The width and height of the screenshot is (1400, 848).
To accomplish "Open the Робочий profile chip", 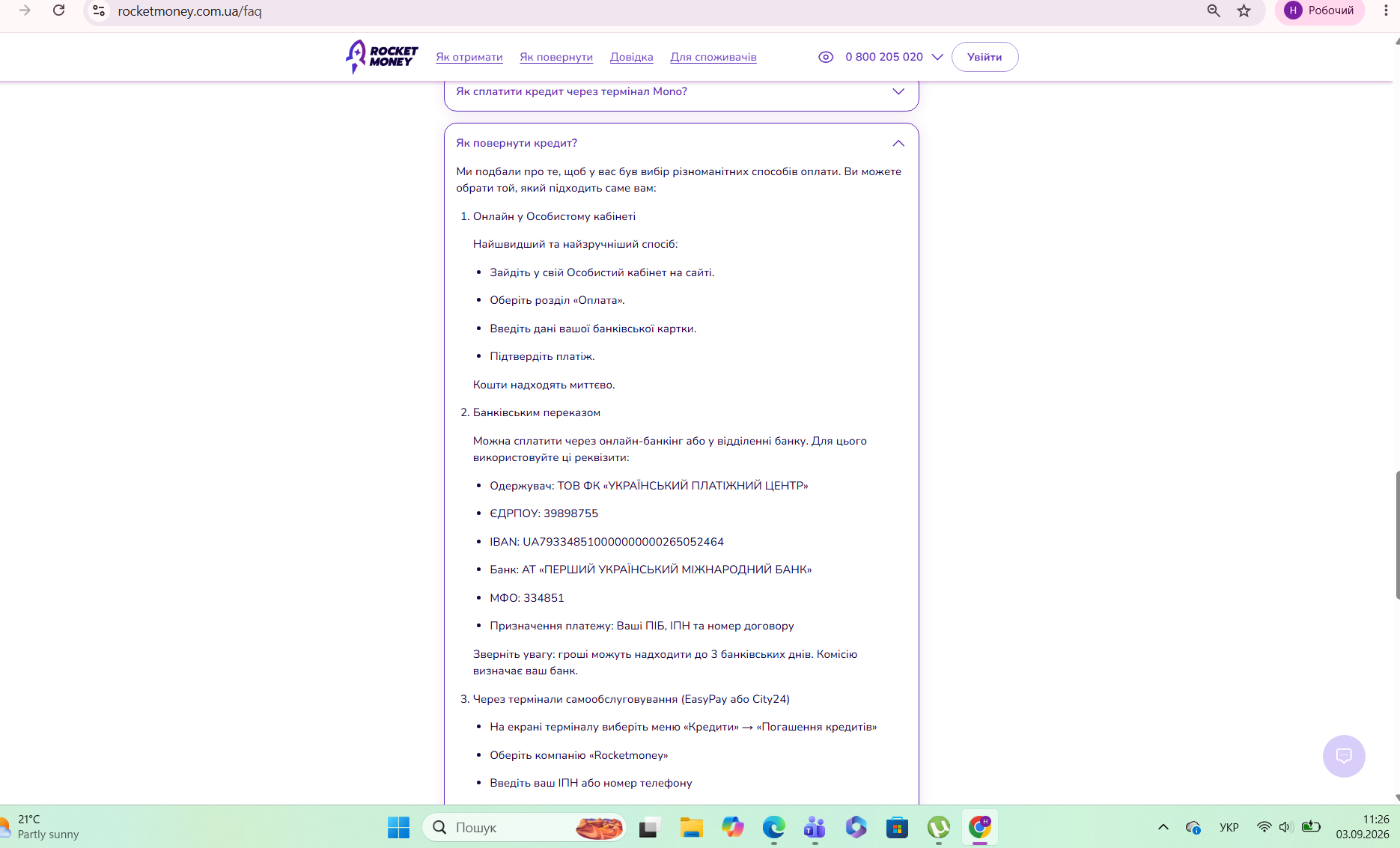I will [x=1319, y=10].
